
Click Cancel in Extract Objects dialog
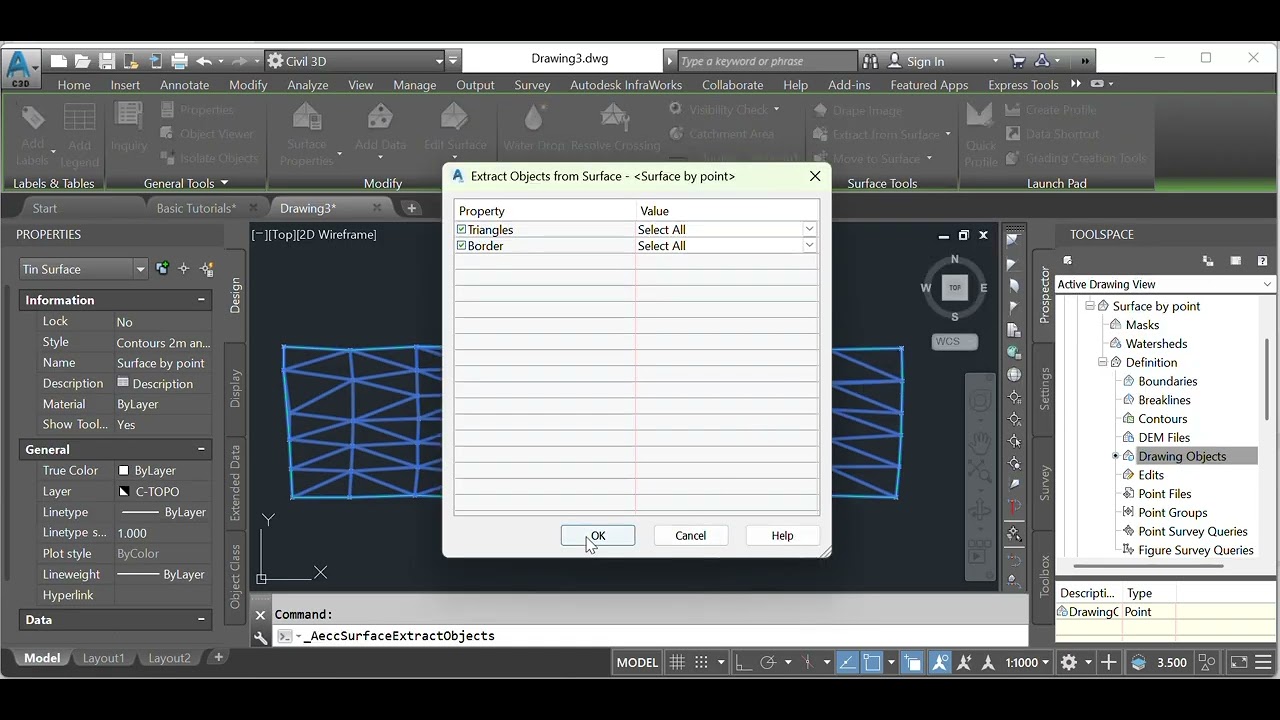coord(690,536)
